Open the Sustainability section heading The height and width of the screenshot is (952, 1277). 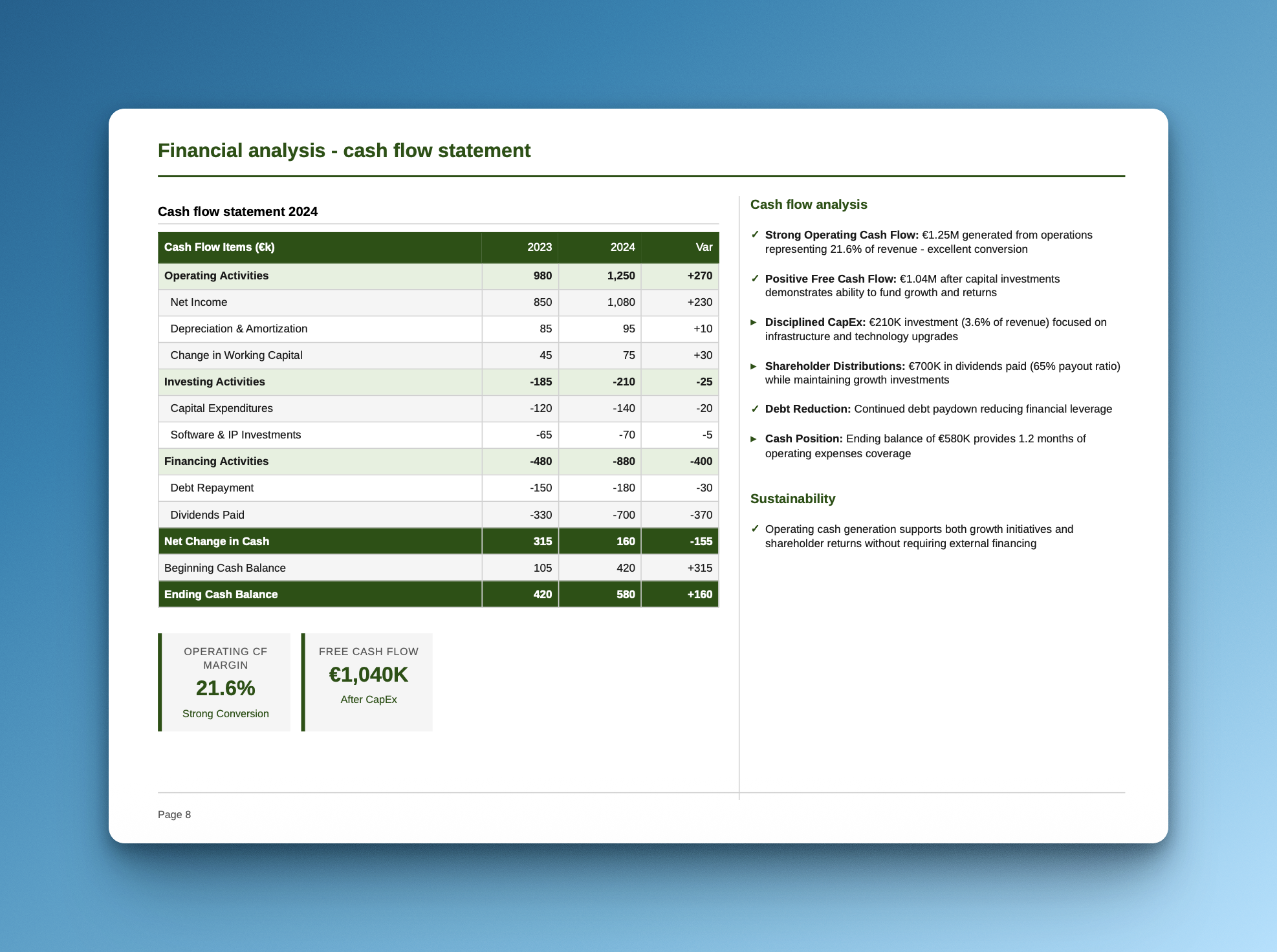pyautogui.click(x=793, y=499)
